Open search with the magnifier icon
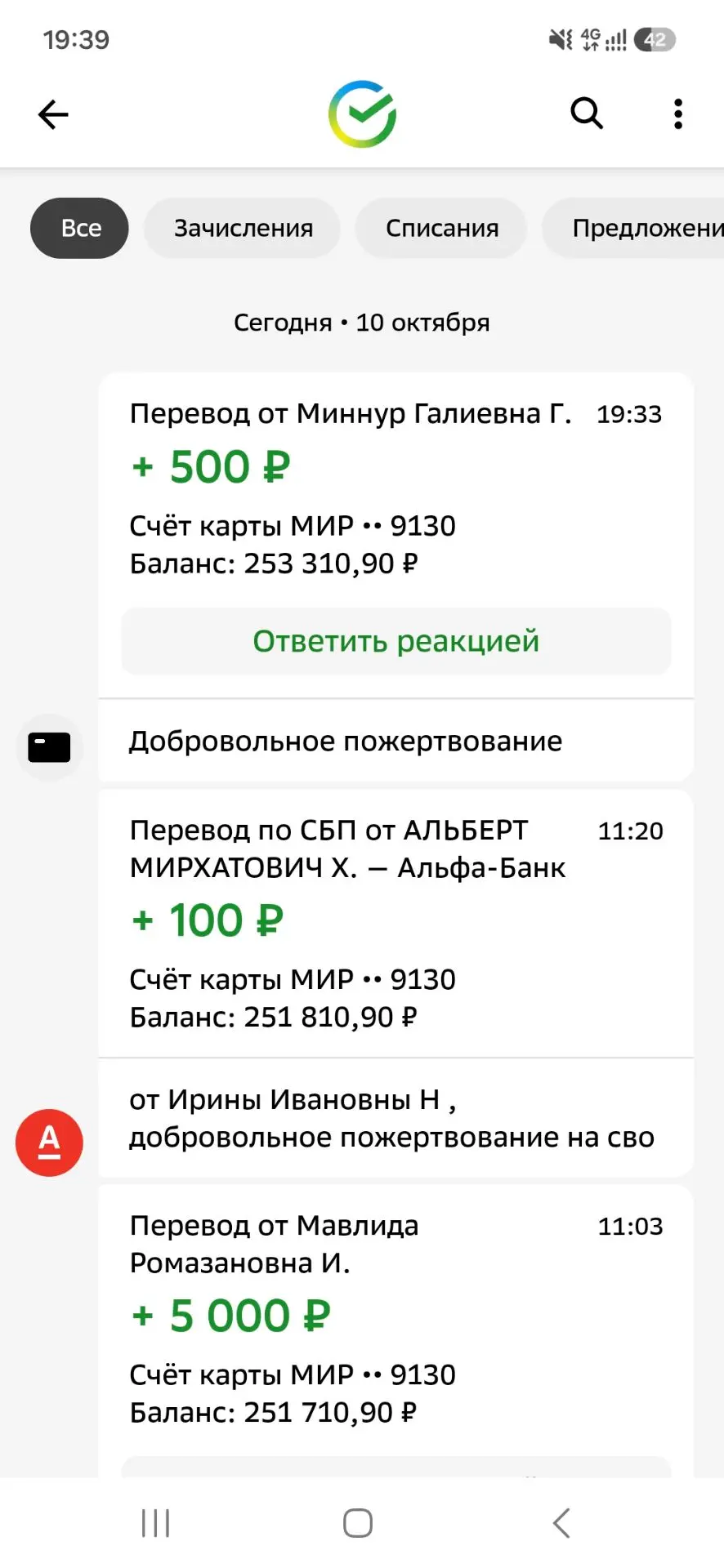The image size is (724, 1568). coord(587,114)
